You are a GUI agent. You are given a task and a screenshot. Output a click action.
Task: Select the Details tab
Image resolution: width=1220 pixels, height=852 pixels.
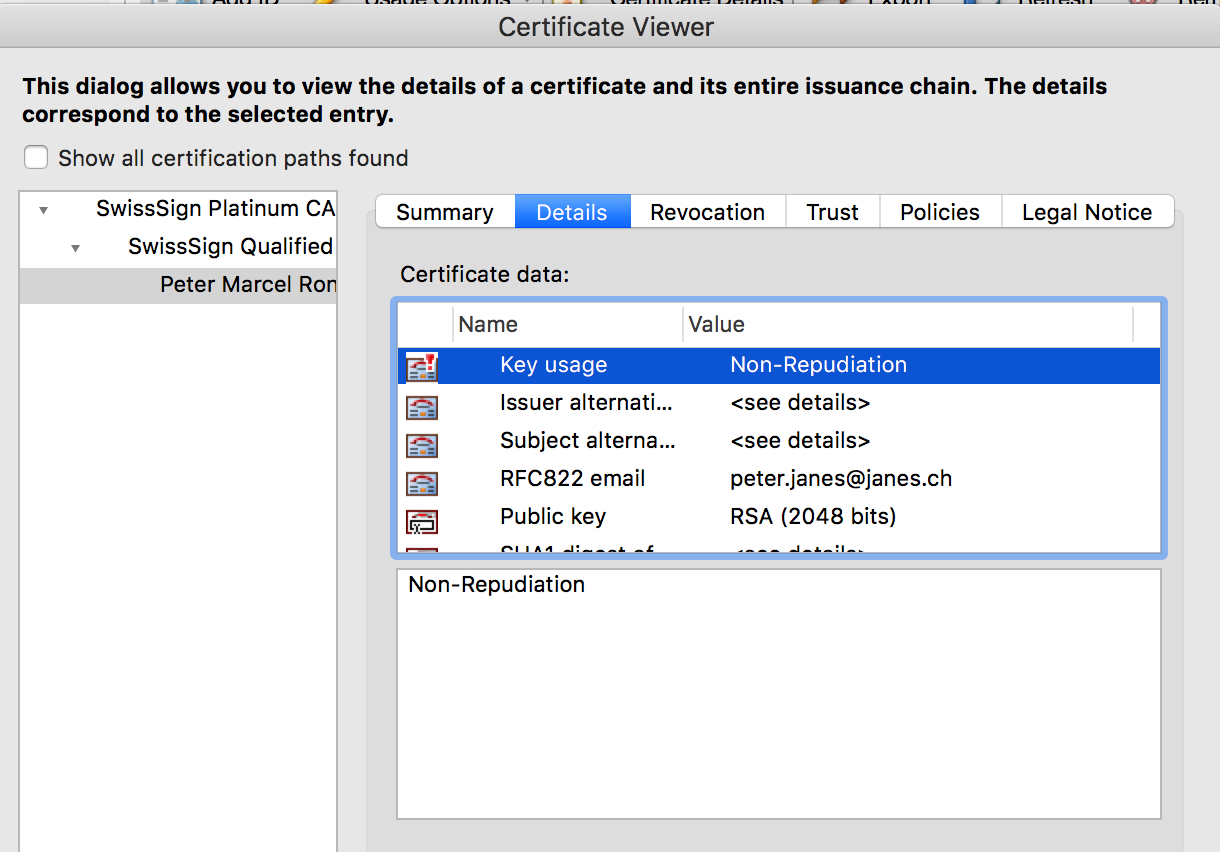(x=572, y=212)
